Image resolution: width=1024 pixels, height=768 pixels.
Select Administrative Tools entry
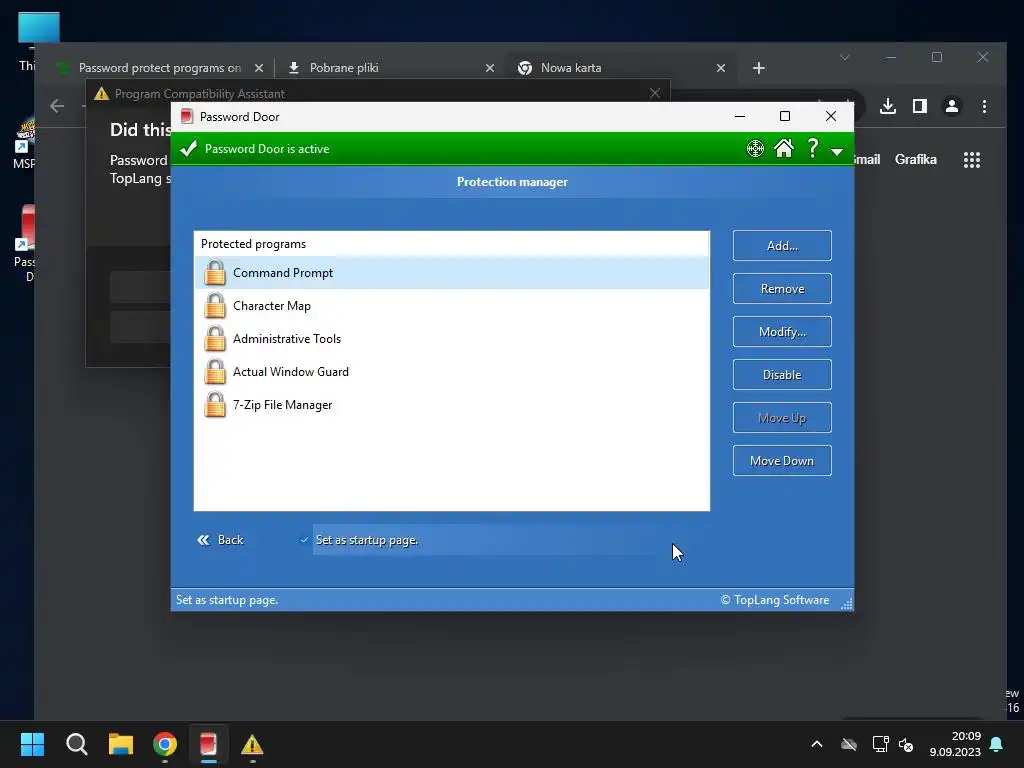pyautogui.click(x=451, y=339)
